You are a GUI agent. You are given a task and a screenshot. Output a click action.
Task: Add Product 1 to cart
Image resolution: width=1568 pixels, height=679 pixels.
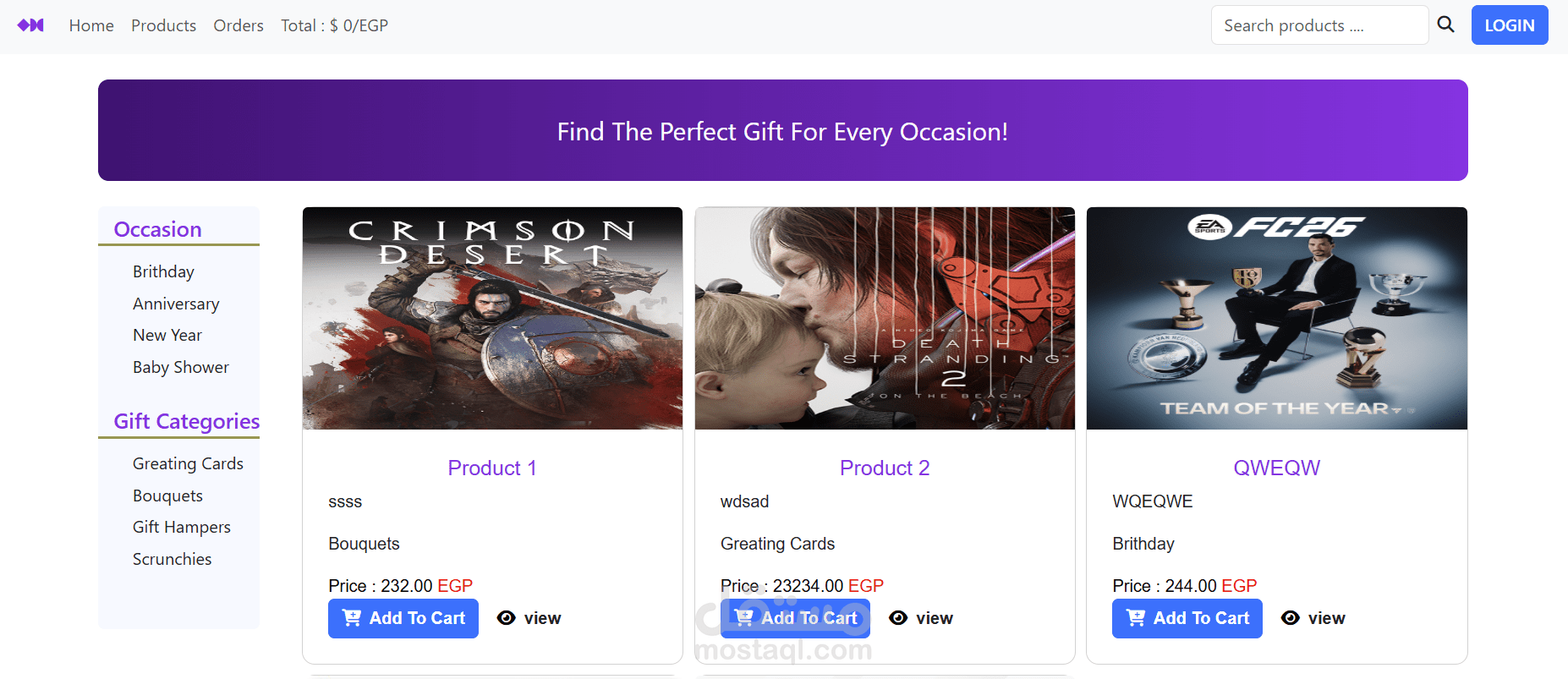pyautogui.click(x=403, y=618)
